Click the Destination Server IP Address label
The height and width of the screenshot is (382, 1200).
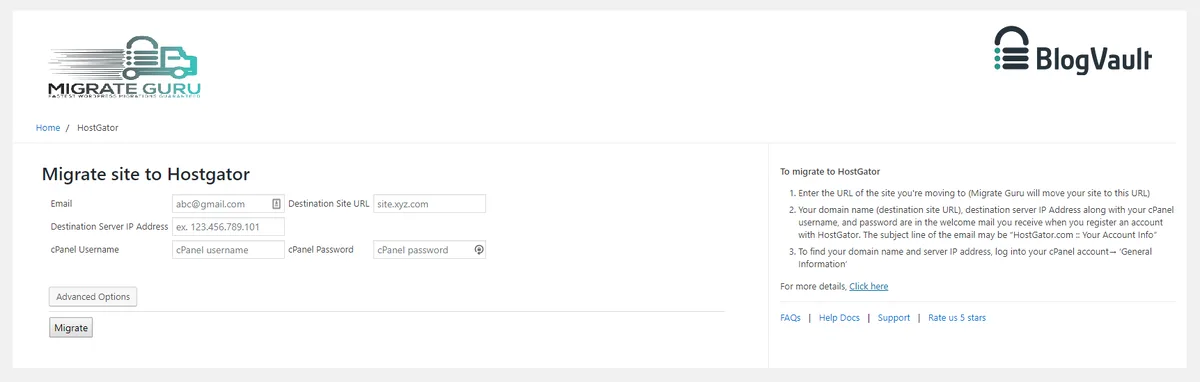(109, 227)
